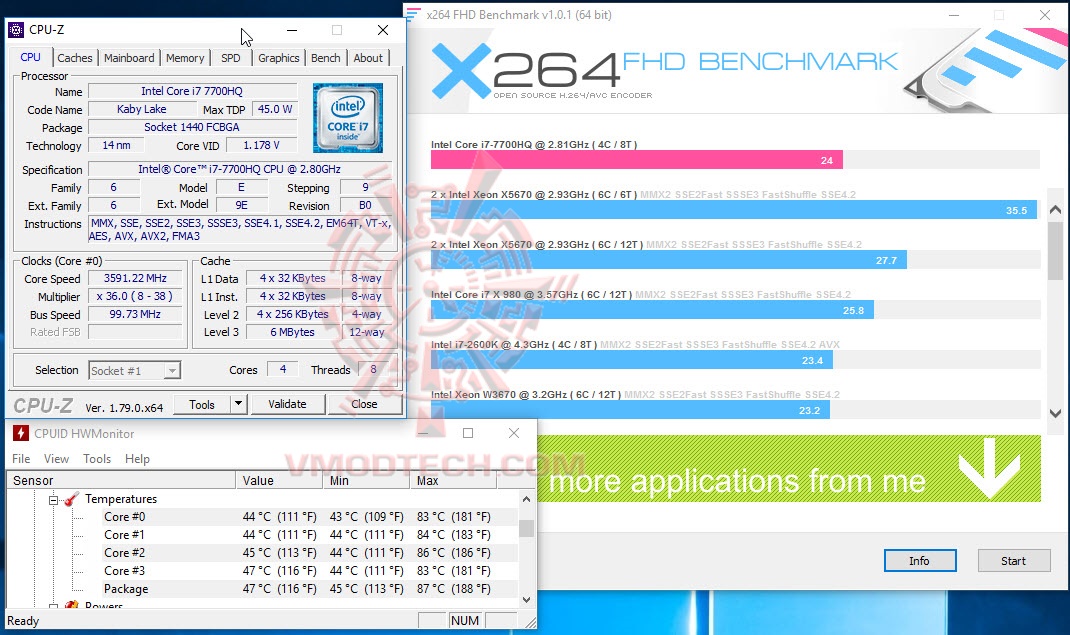Click the Min column header in HWMonitor
Screen dimensions: 1070x635
[x=366, y=480]
